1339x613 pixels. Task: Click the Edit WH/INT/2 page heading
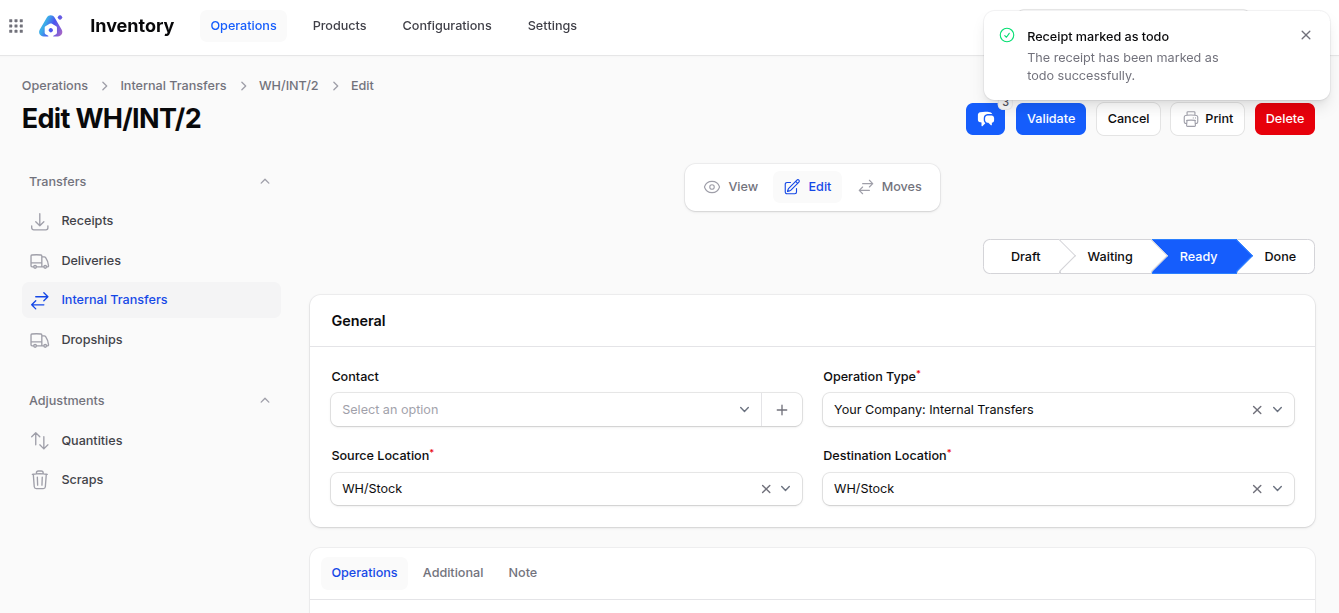[112, 119]
